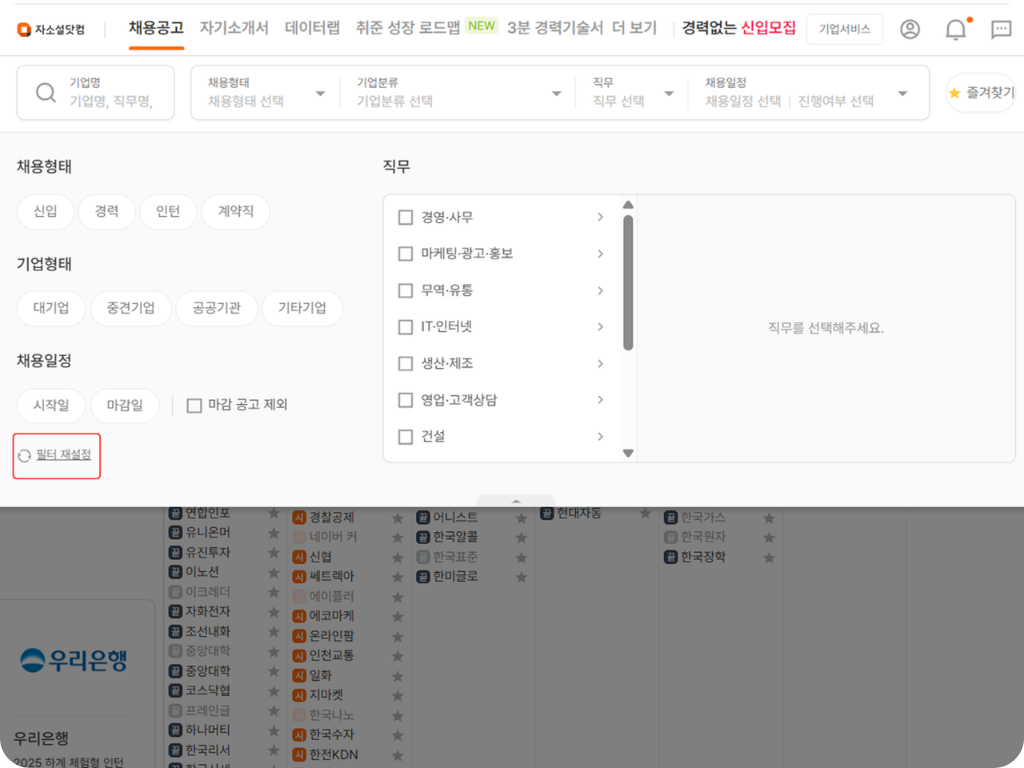Click the search magnifier icon

tap(46, 92)
